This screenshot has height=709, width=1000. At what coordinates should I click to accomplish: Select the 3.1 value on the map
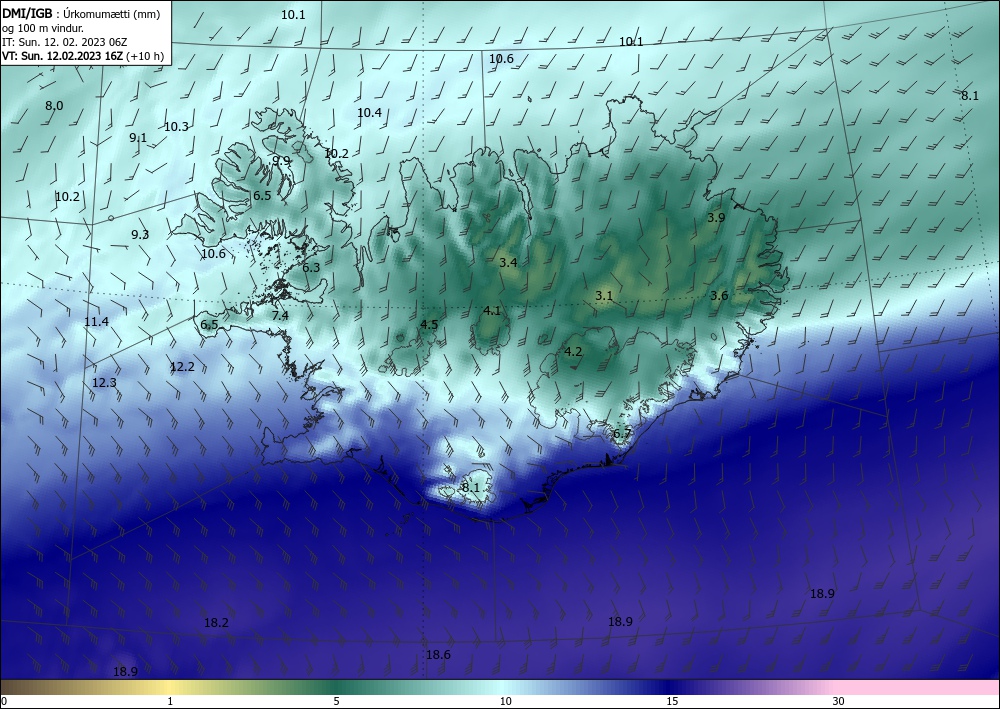pos(604,296)
